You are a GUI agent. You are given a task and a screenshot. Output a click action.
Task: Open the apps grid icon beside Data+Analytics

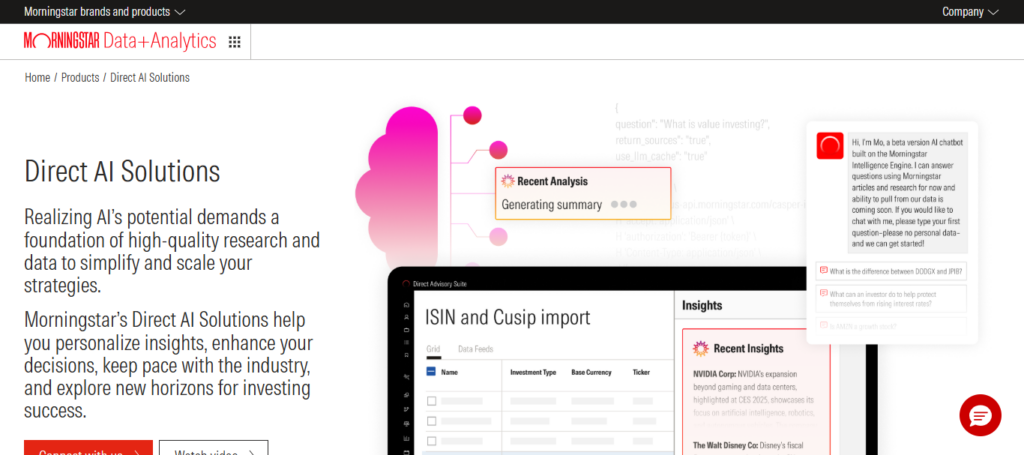point(234,42)
